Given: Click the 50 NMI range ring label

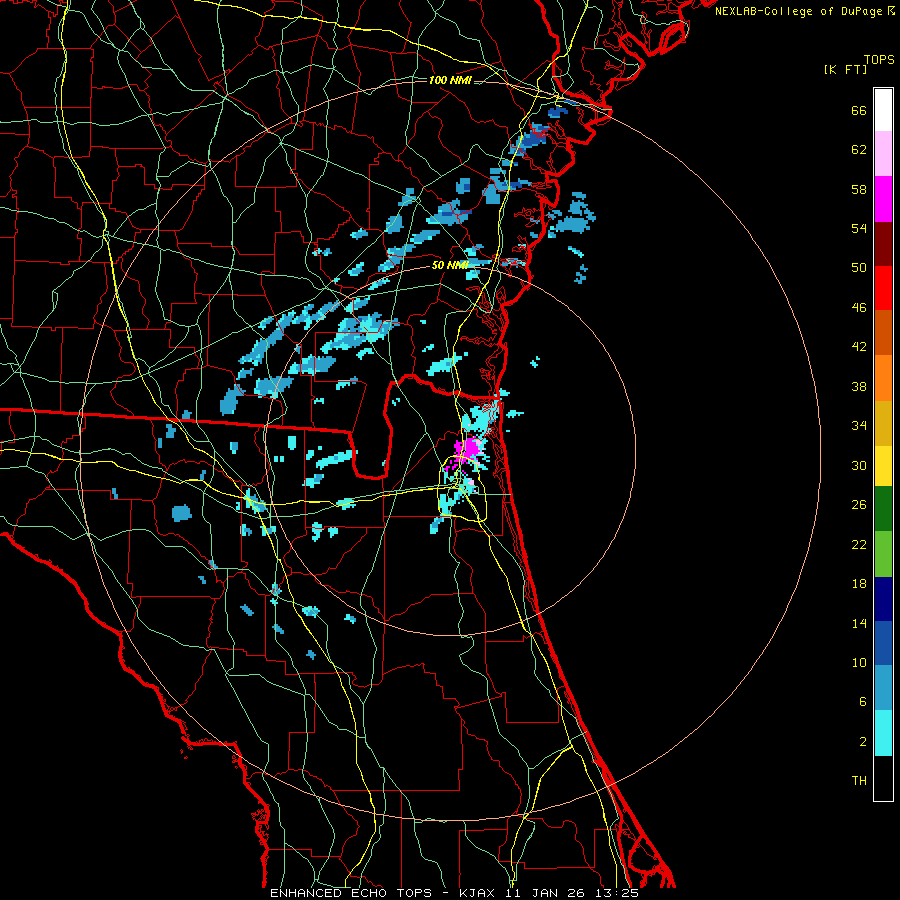Looking at the screenshot, I should [x=450, y=265].
